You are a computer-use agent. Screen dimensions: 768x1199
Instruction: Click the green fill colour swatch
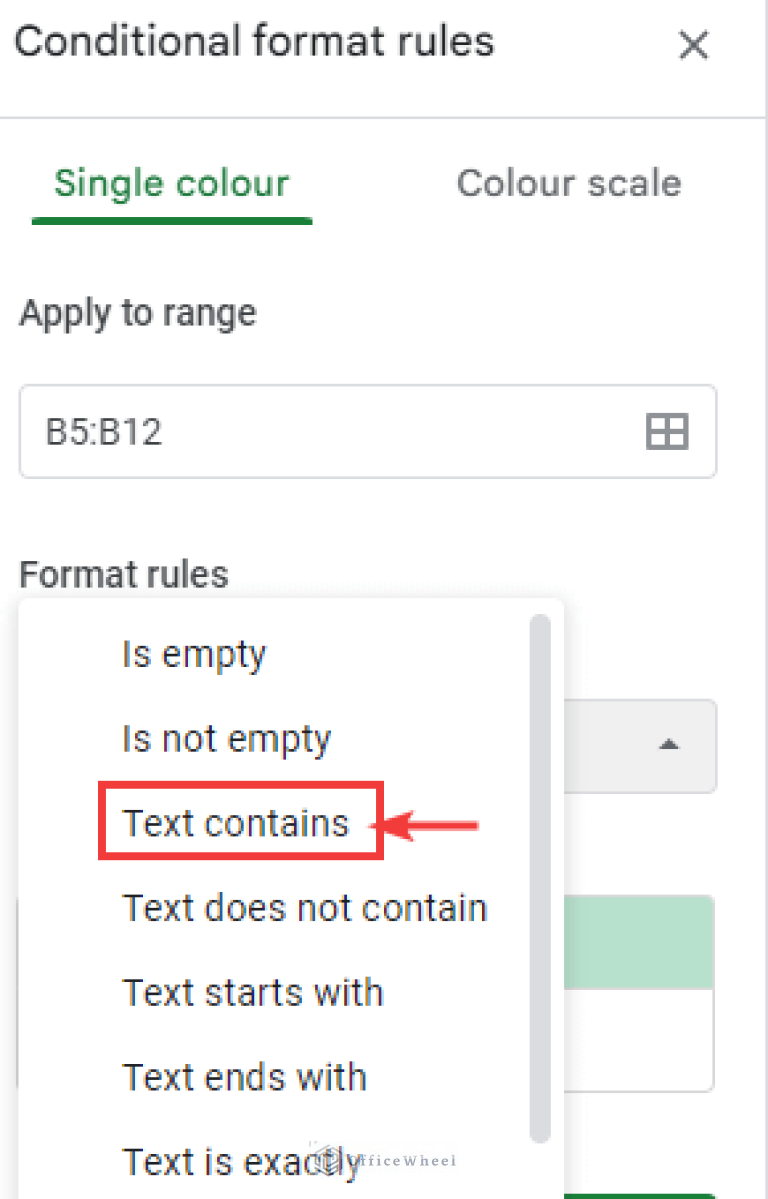640,941
